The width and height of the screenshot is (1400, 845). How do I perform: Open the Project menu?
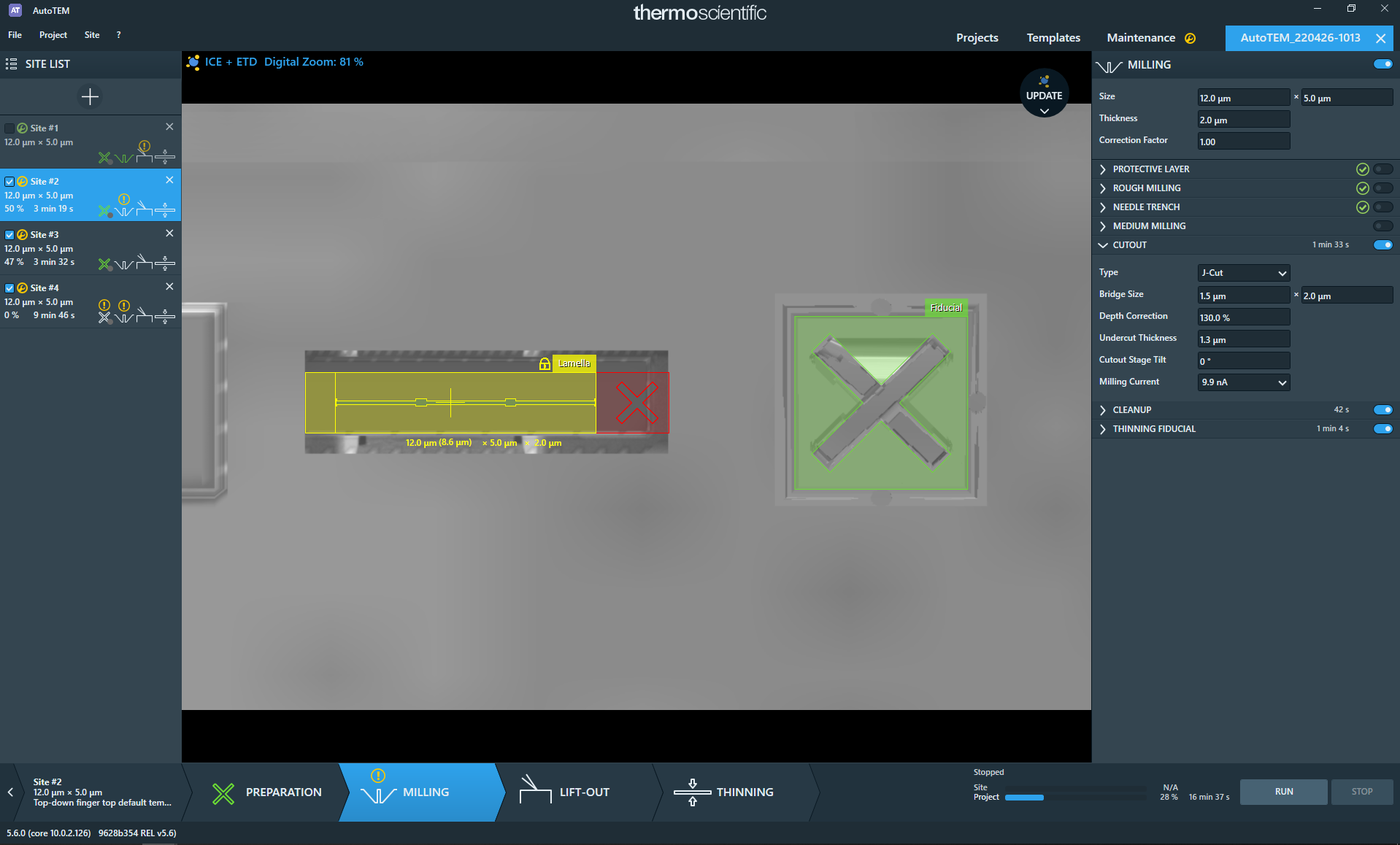click(x=53, y=35)
